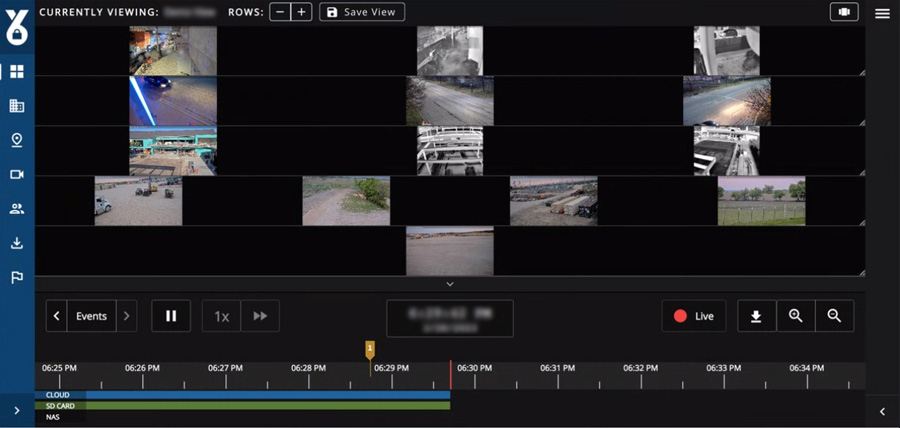Go to the next event
900x428 pixels.
[x=127, y=316]
